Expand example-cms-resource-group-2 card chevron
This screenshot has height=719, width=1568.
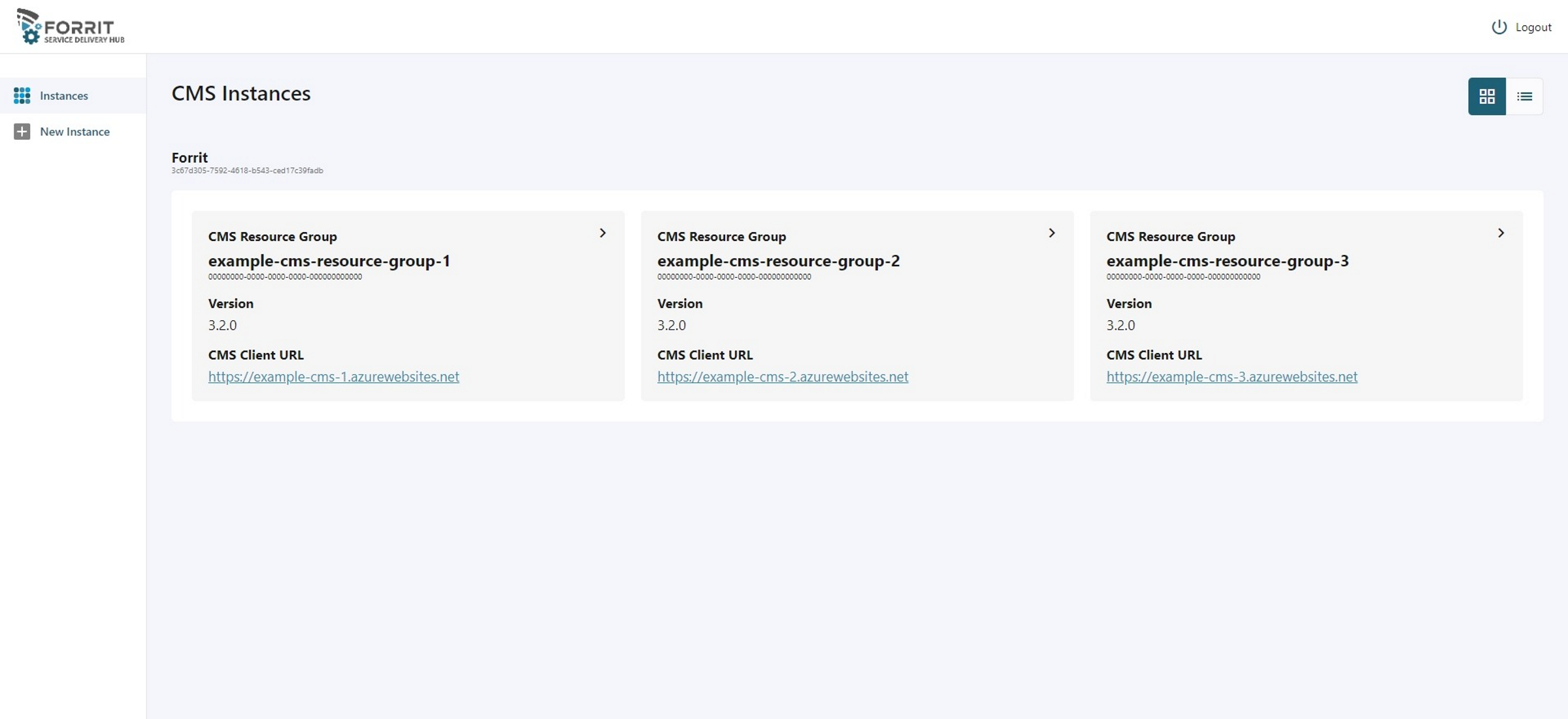[x=1051, y=233]
